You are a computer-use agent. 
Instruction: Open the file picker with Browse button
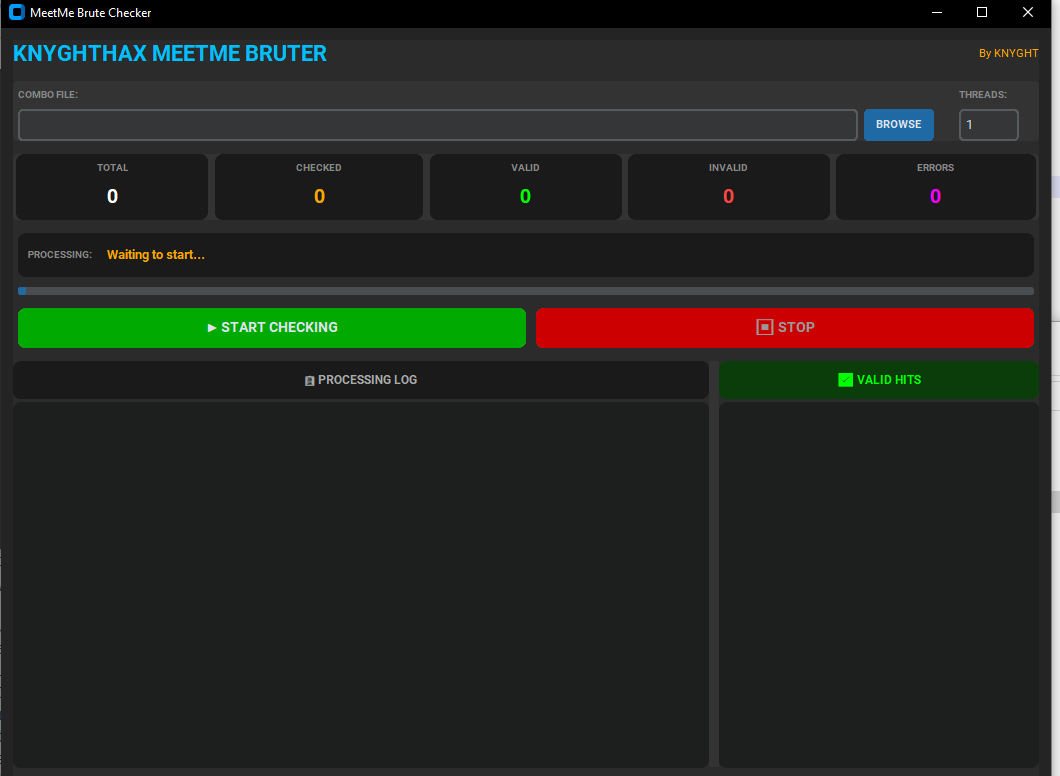click(898, 124)
